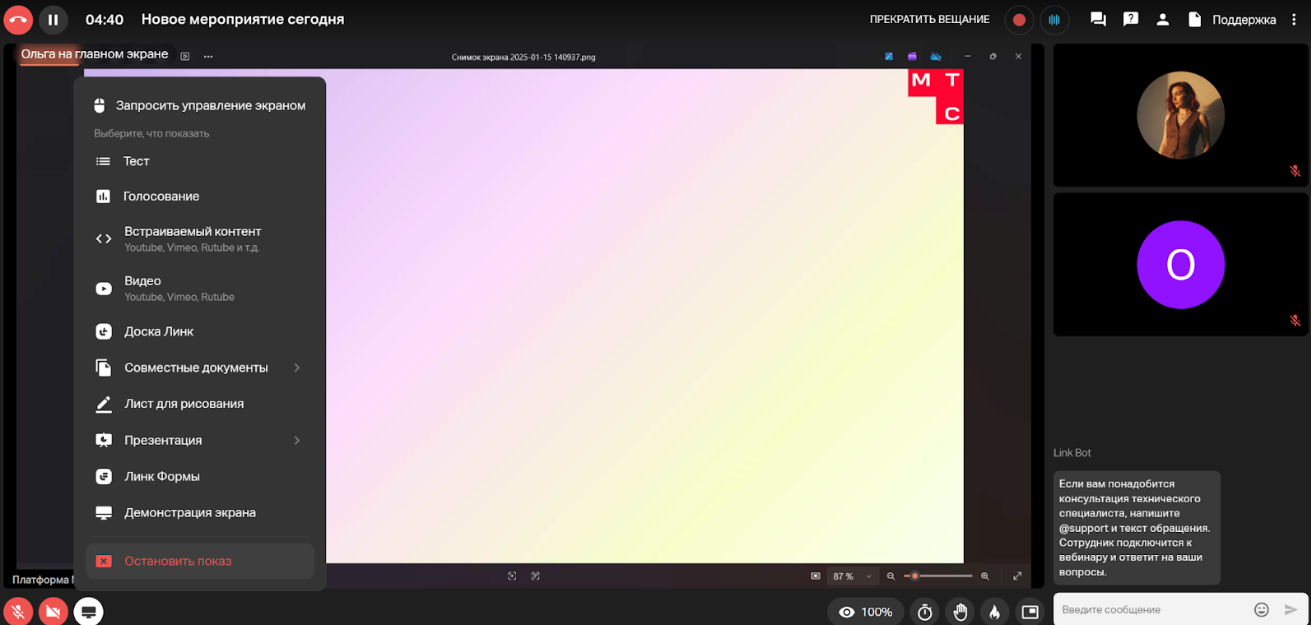Open the chat panel icon
The image size is (1311, 625).
1098,19
